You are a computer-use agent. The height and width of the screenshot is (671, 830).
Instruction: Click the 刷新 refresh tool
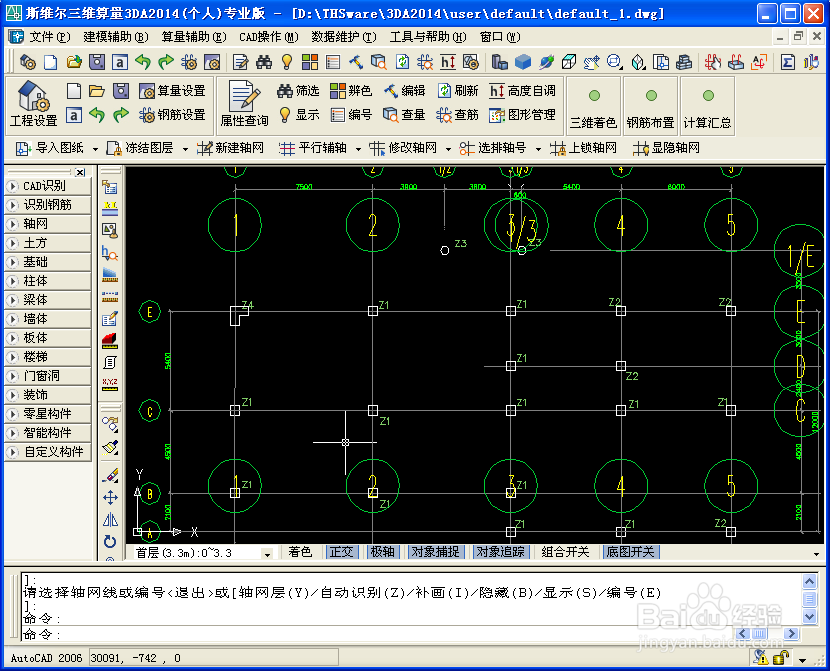458,91
